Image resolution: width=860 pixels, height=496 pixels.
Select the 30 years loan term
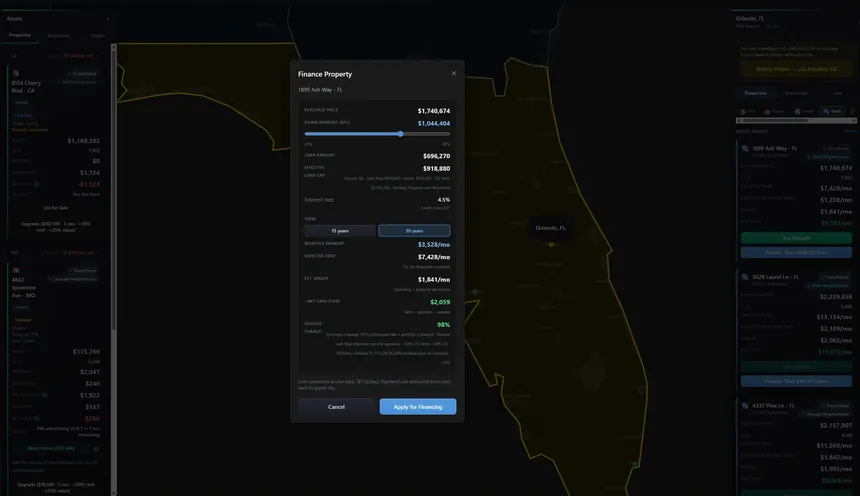point(414,231)
